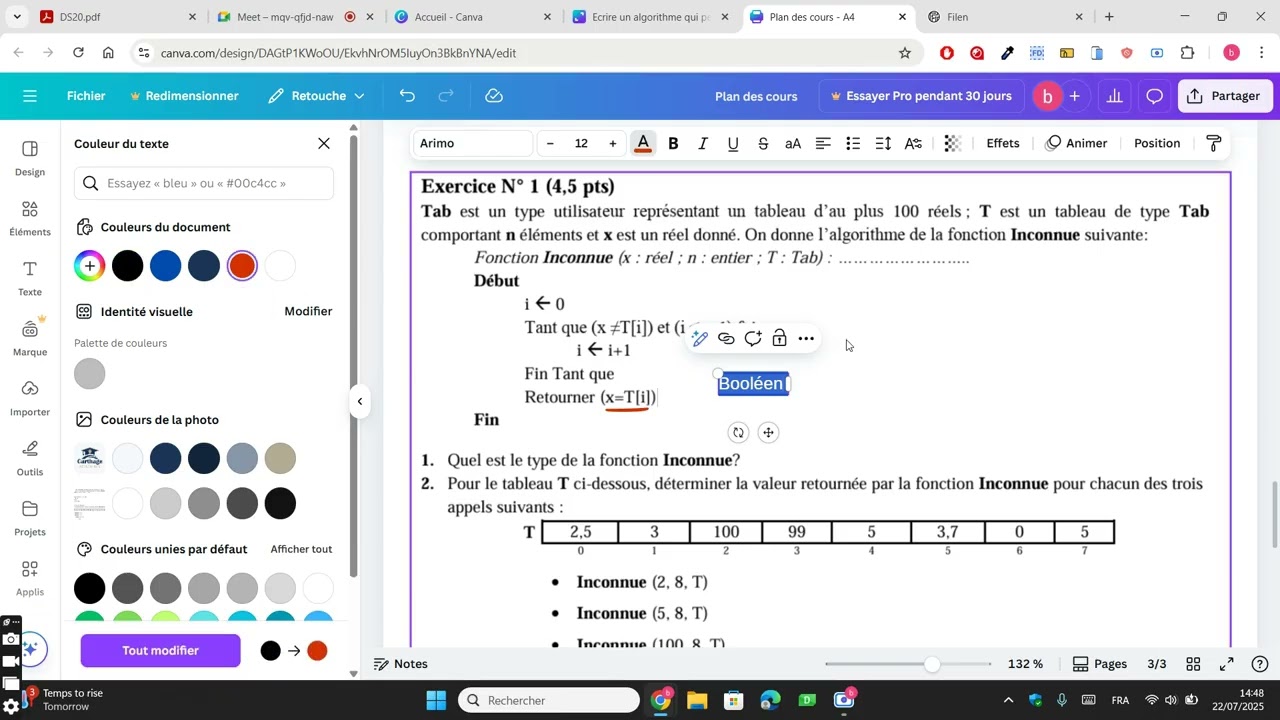
Task: Decrease the font size
Action: pos(550,144)
